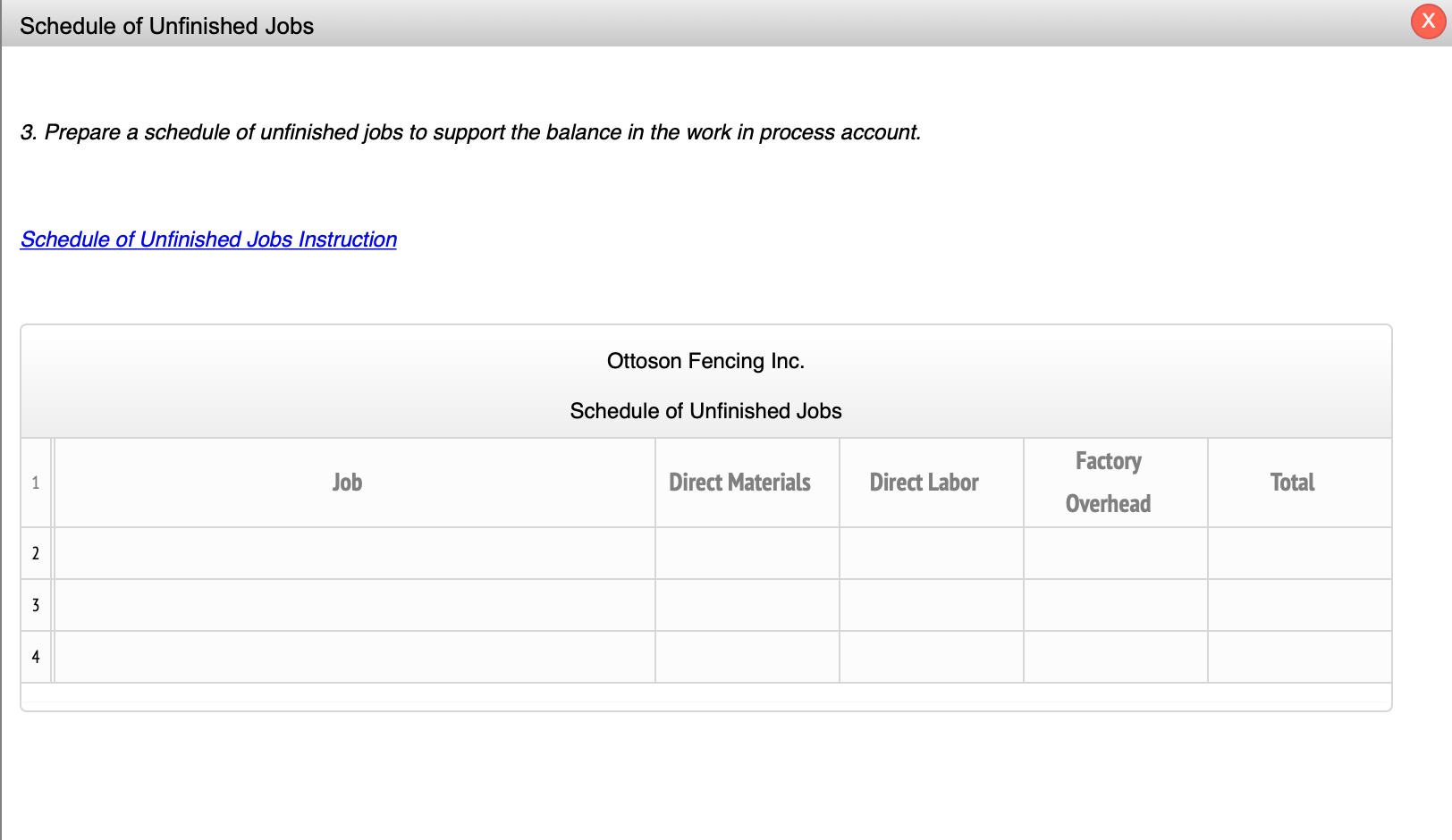Click the Direct Labor column header

click(924, 483)
